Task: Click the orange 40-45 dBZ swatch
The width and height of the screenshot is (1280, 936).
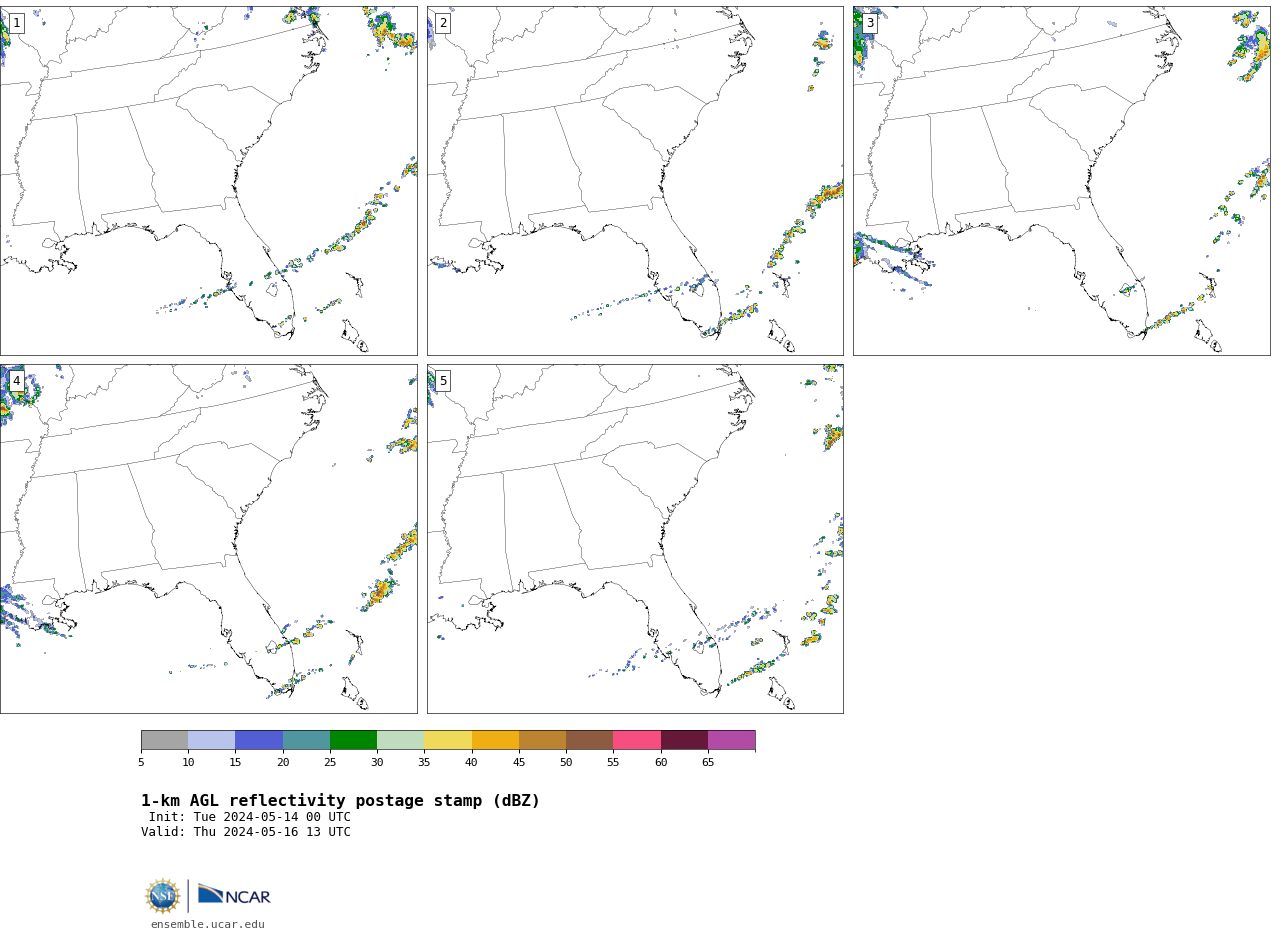Action: (x=495, y=740)
